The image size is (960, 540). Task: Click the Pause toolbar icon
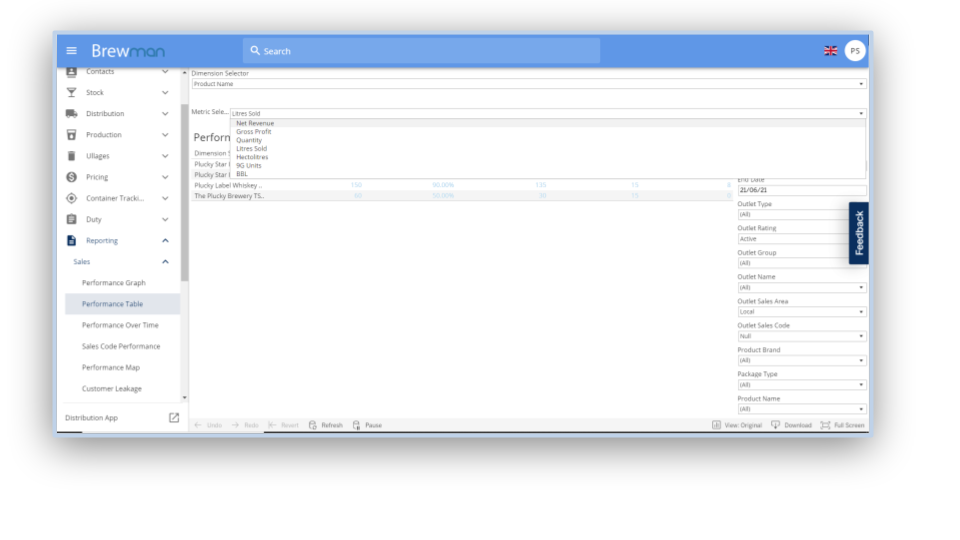(x=356, y=425)
